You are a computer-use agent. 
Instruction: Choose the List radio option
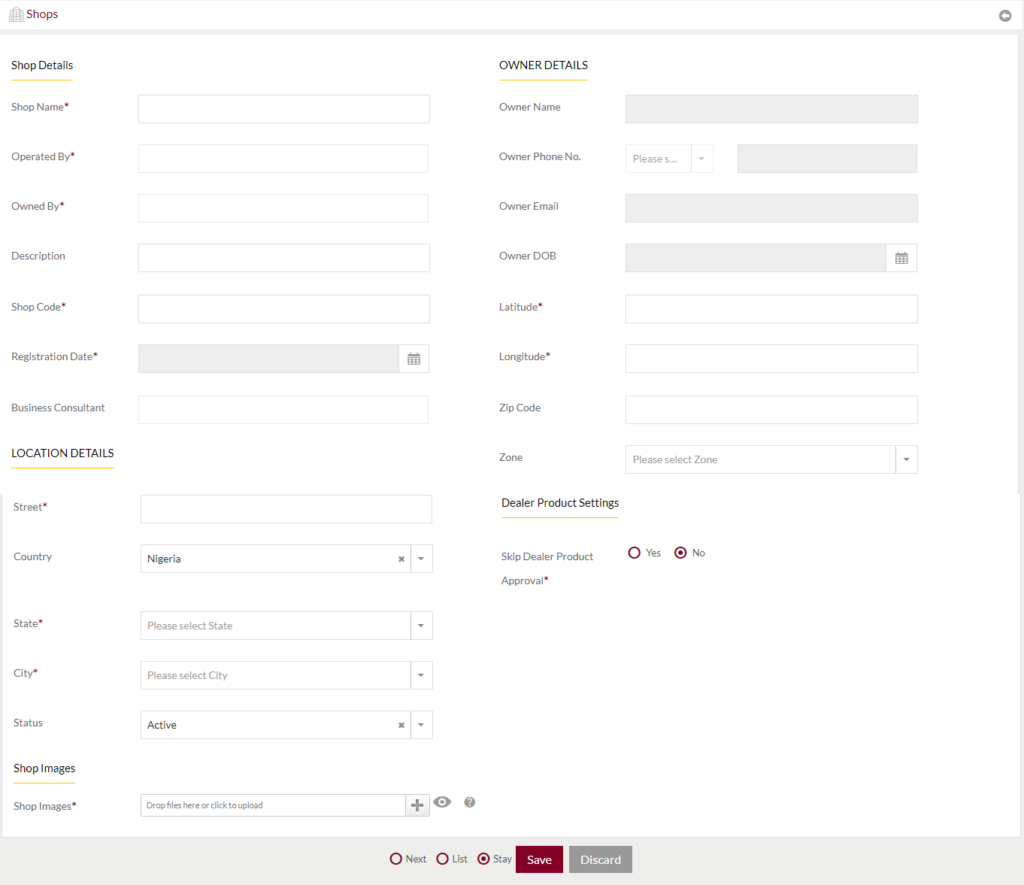click(x=443, y=859)
